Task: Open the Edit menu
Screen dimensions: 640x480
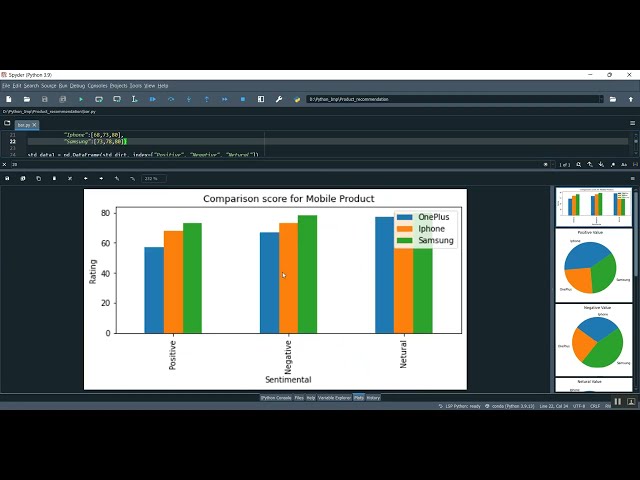Action: 17,86
